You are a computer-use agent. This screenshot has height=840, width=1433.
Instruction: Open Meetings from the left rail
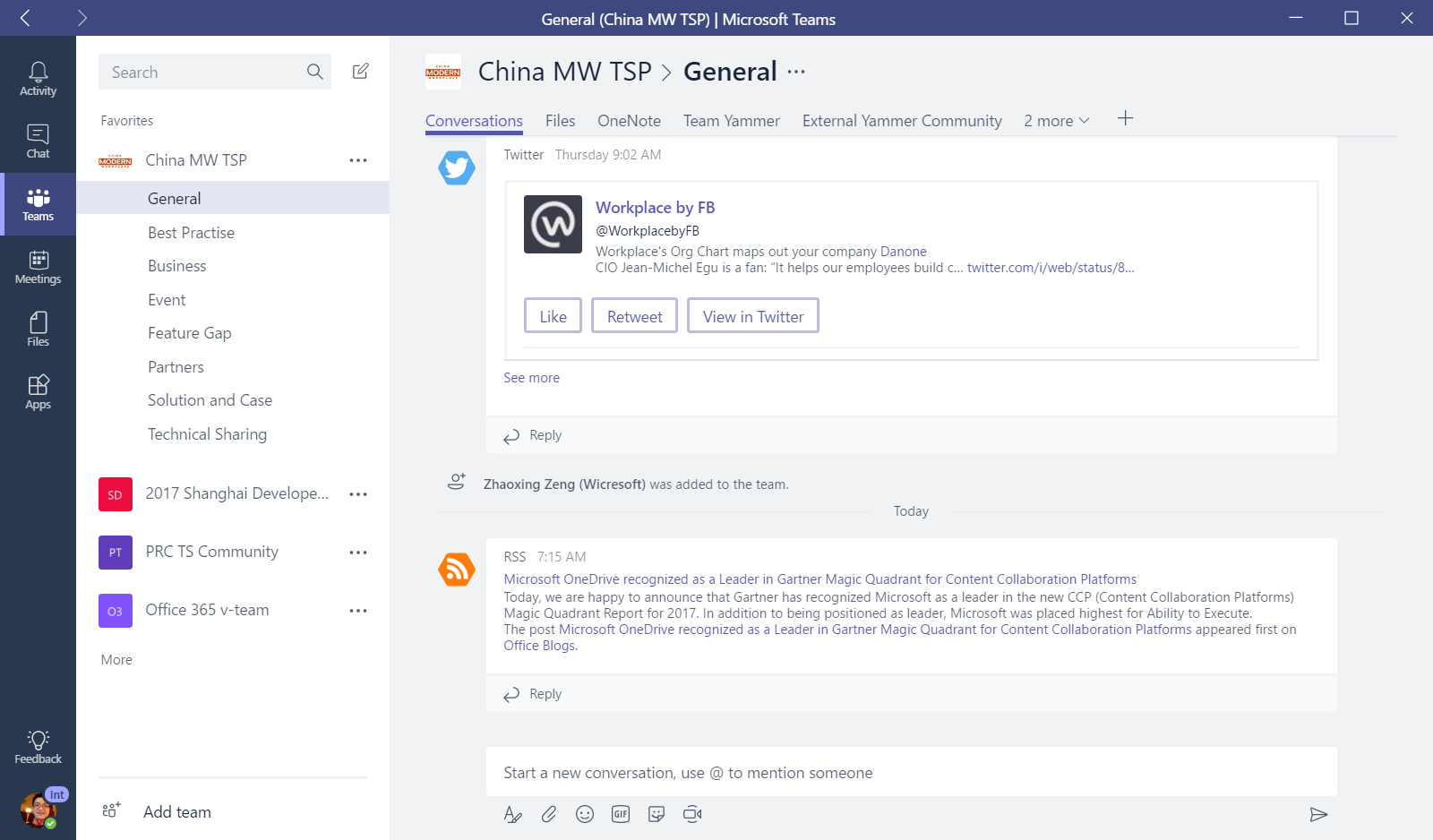tap(38, 265)
